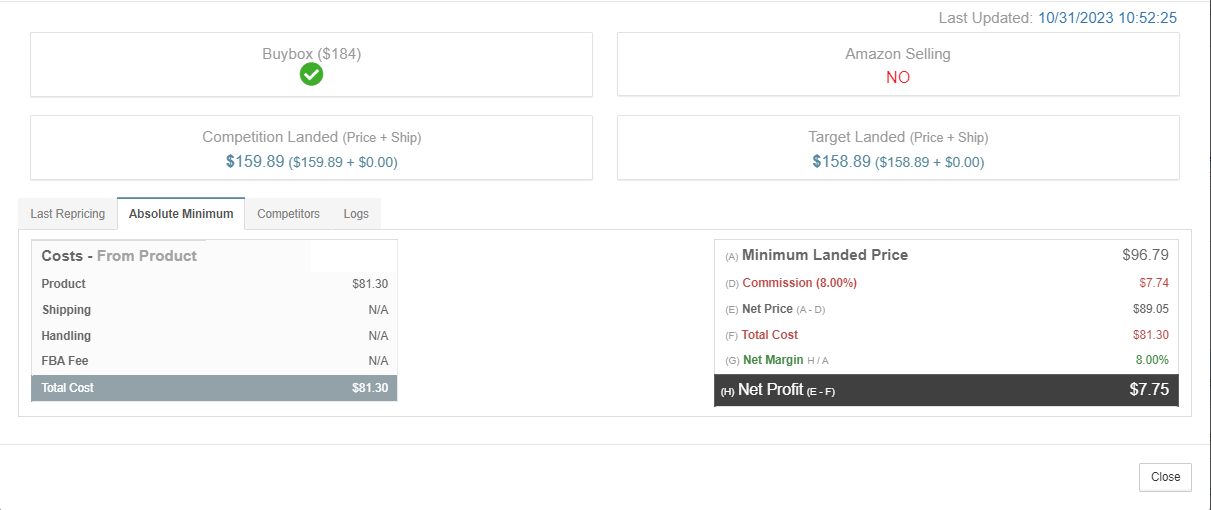1211x510 pixels.
Task: Click the Net Profit $7.75 bar
Action: tap(946, 390)
